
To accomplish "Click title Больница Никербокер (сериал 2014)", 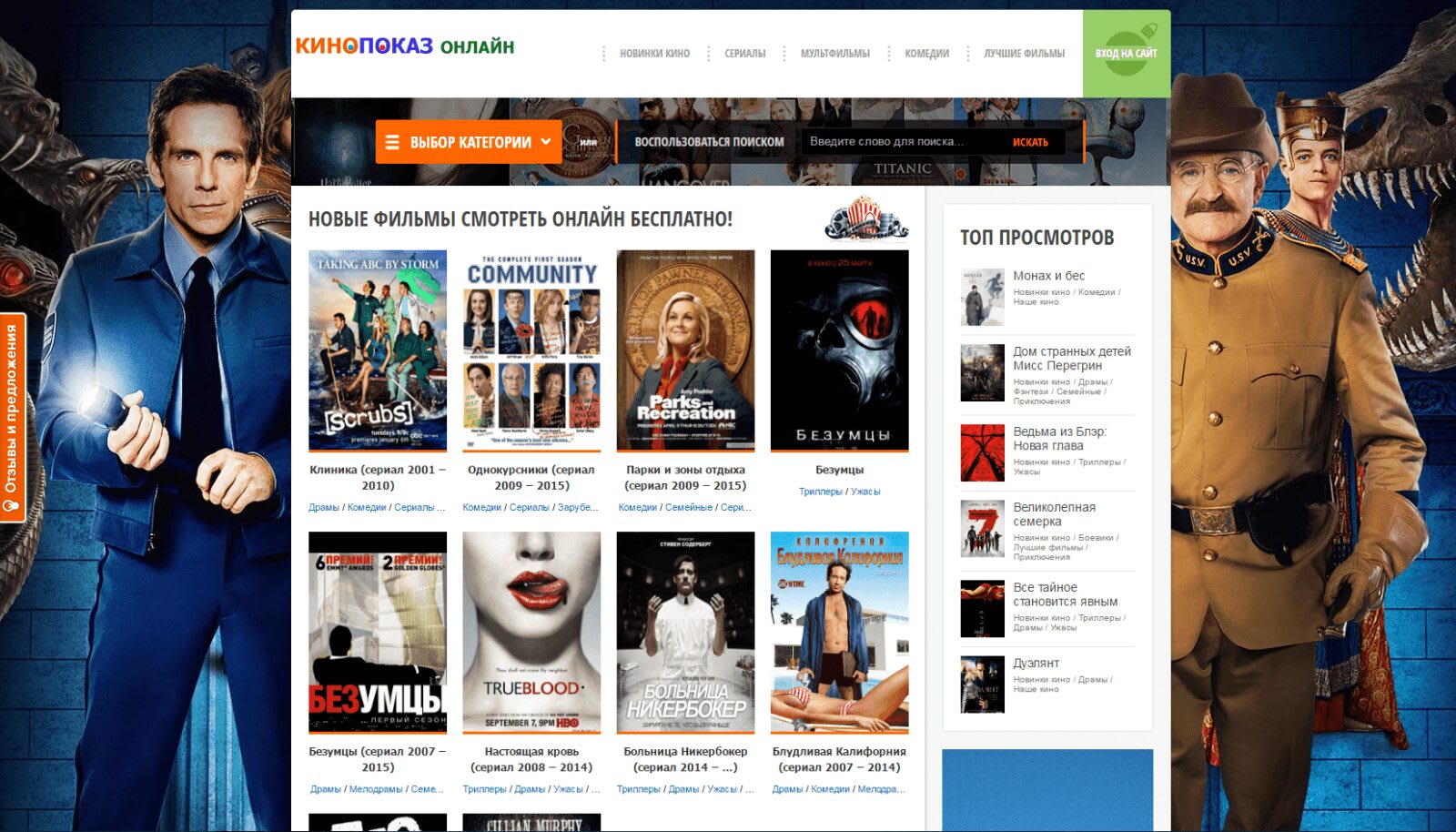I will [685, 759].
